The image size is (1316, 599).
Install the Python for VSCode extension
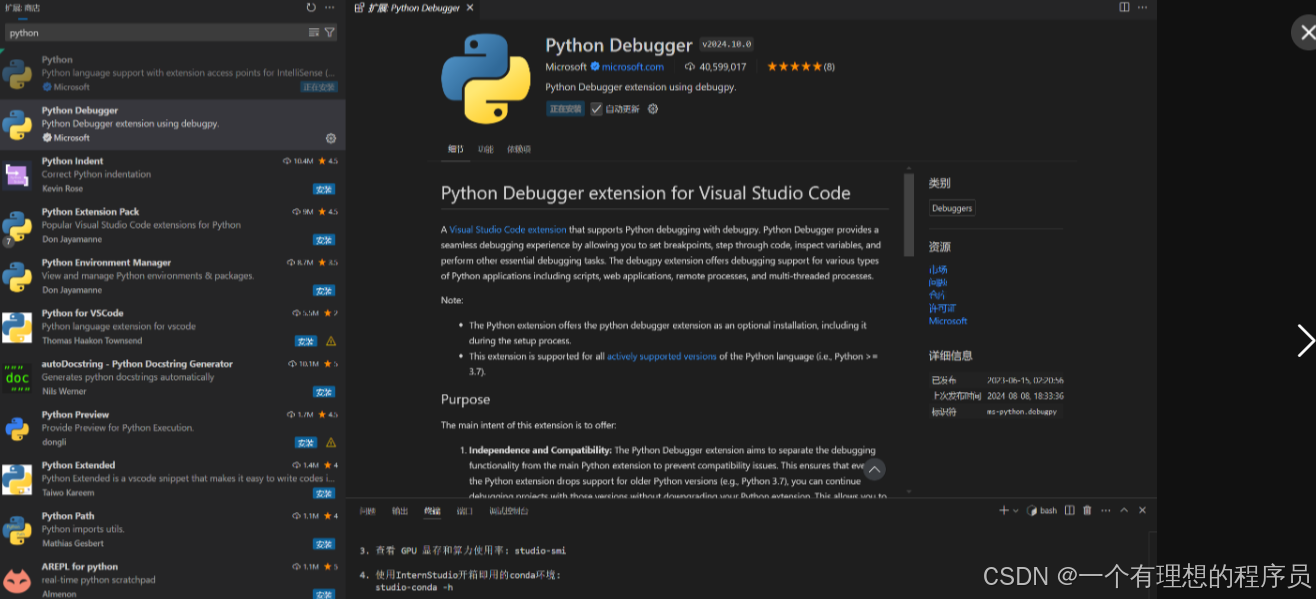tap(306, 341)
